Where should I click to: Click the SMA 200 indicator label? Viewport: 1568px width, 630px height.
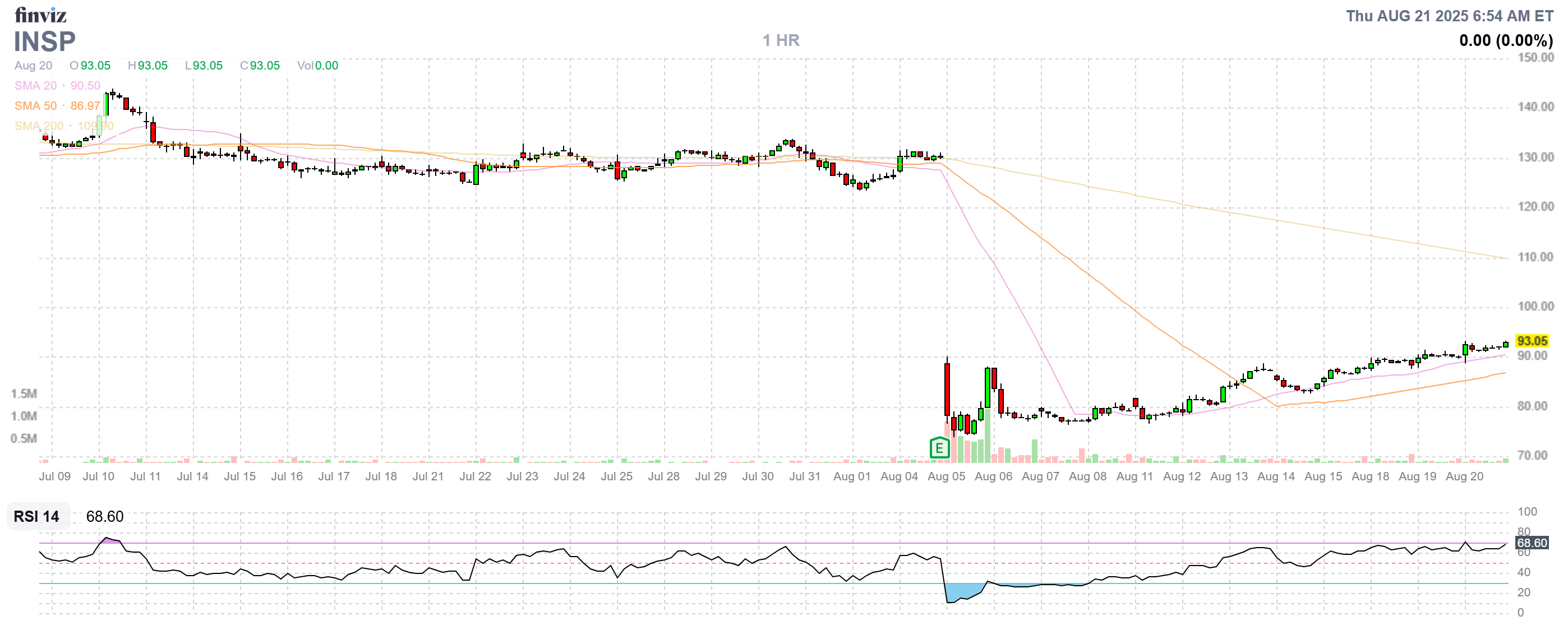pos(39,126)
